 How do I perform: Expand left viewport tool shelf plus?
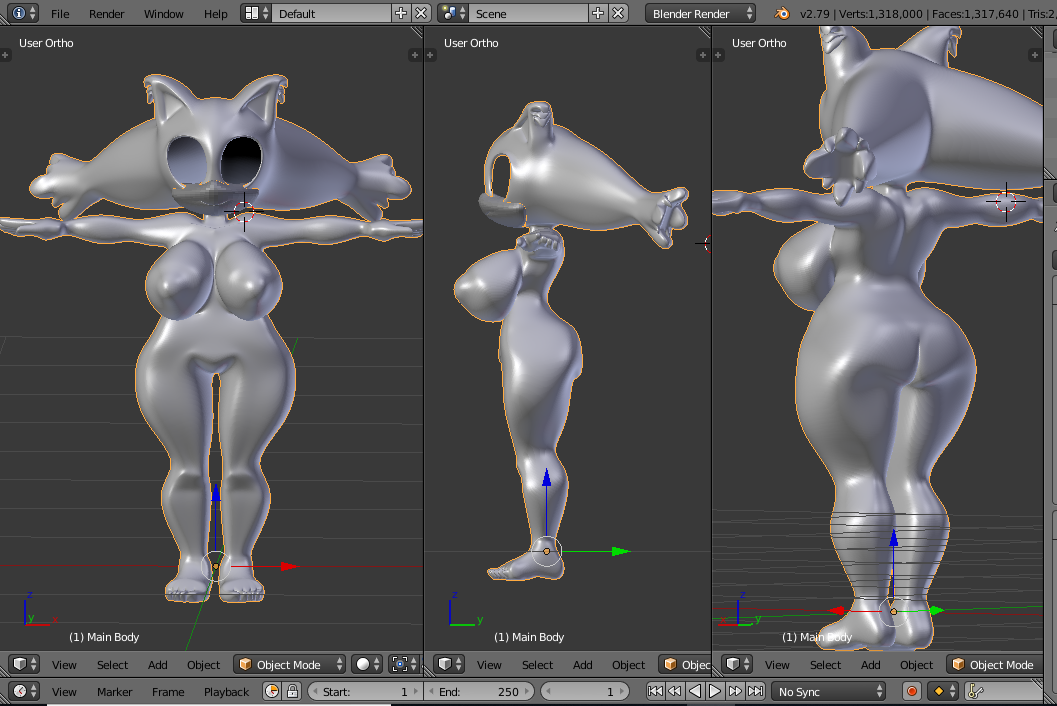5,55
